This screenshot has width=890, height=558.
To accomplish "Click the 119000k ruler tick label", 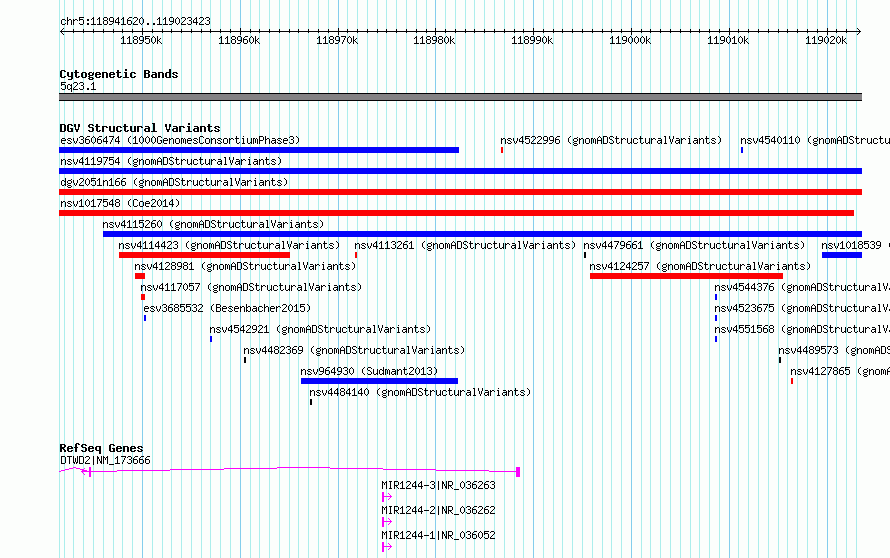I will pos(630,40).
